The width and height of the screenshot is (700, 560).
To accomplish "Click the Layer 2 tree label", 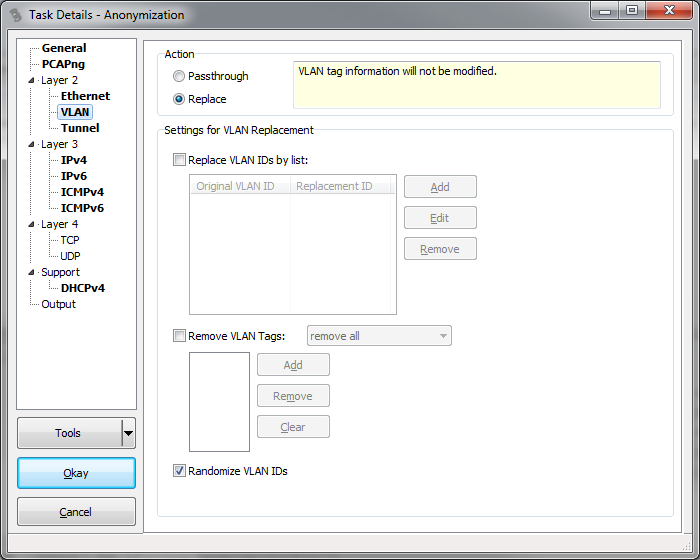I will 59,80.
